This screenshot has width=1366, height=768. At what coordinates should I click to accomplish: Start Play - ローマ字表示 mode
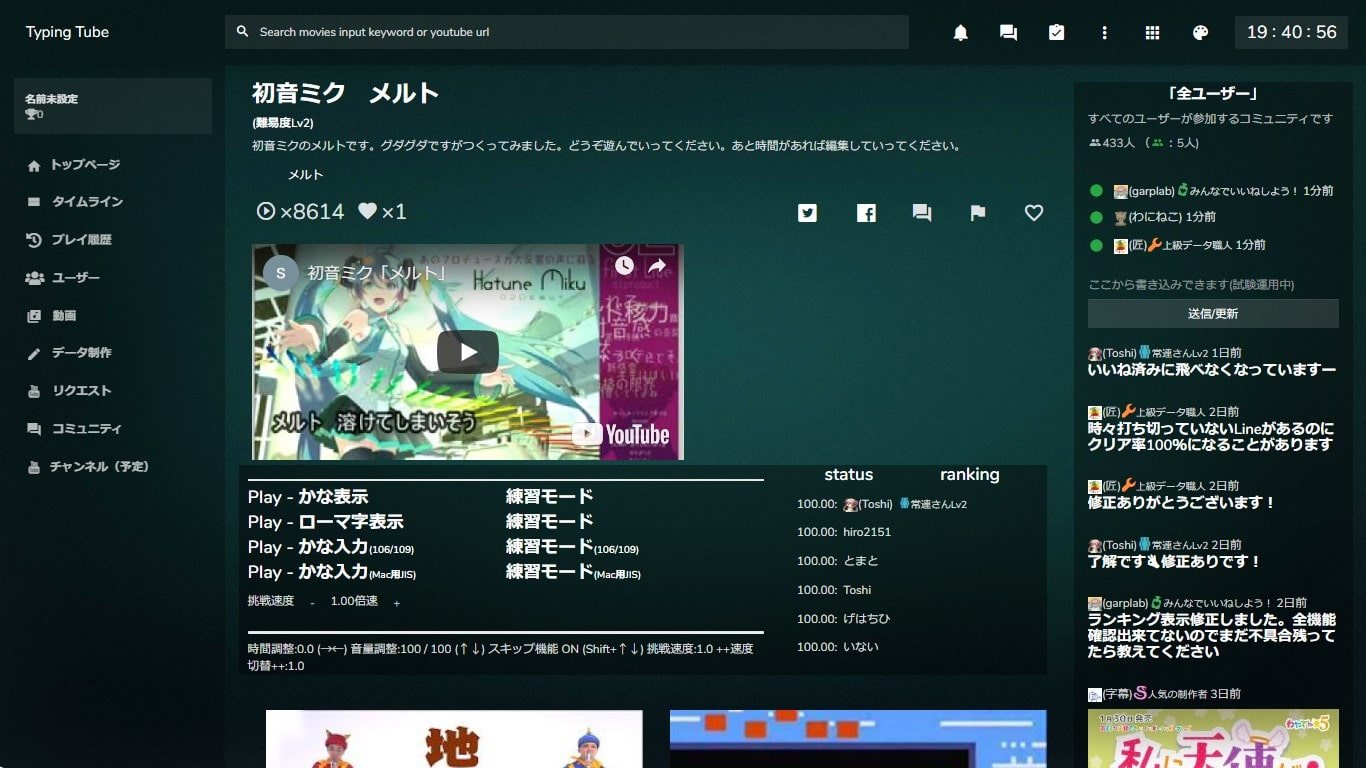point(326,522)
